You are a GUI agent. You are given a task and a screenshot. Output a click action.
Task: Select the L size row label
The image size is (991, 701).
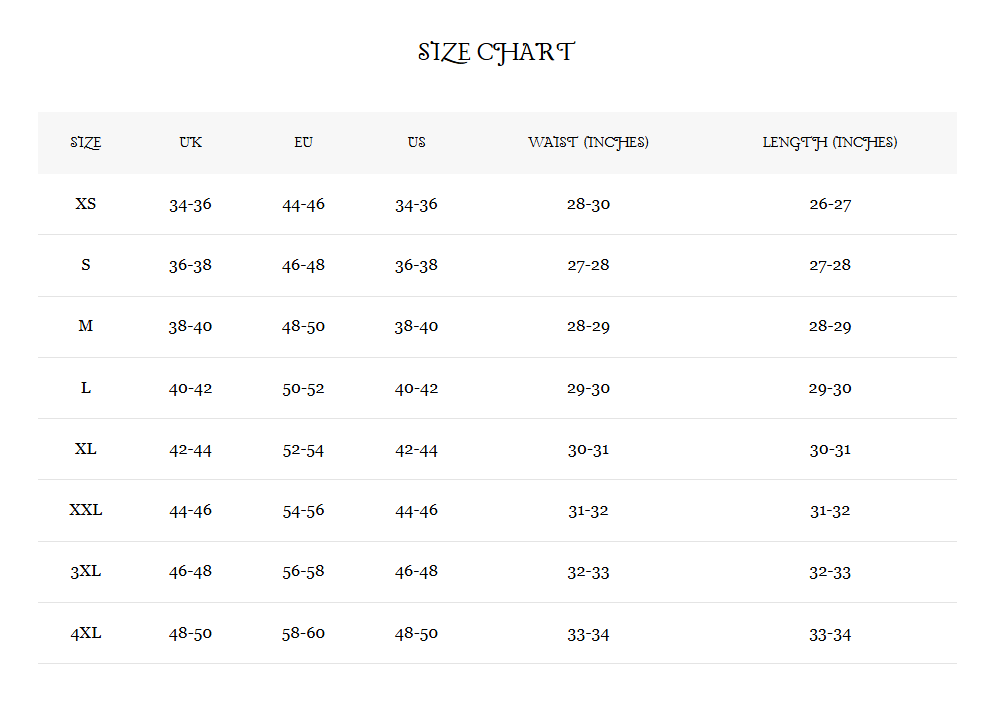pos(86,388)
